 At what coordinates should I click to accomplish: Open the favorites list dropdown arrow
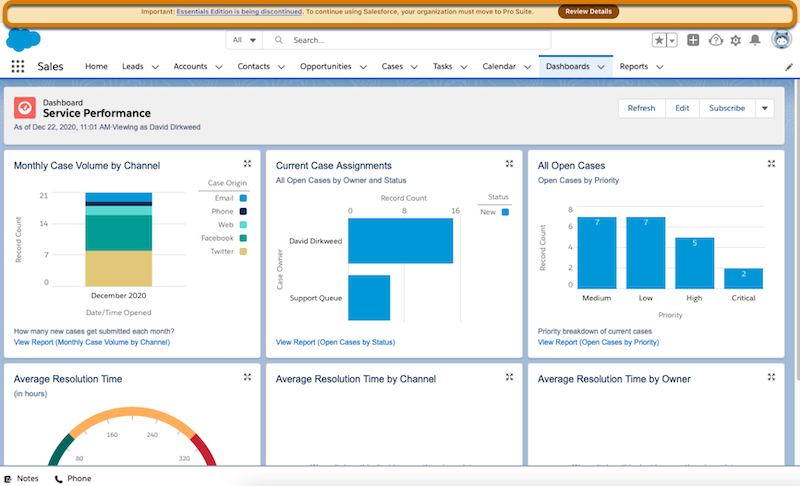click(672, 40)
